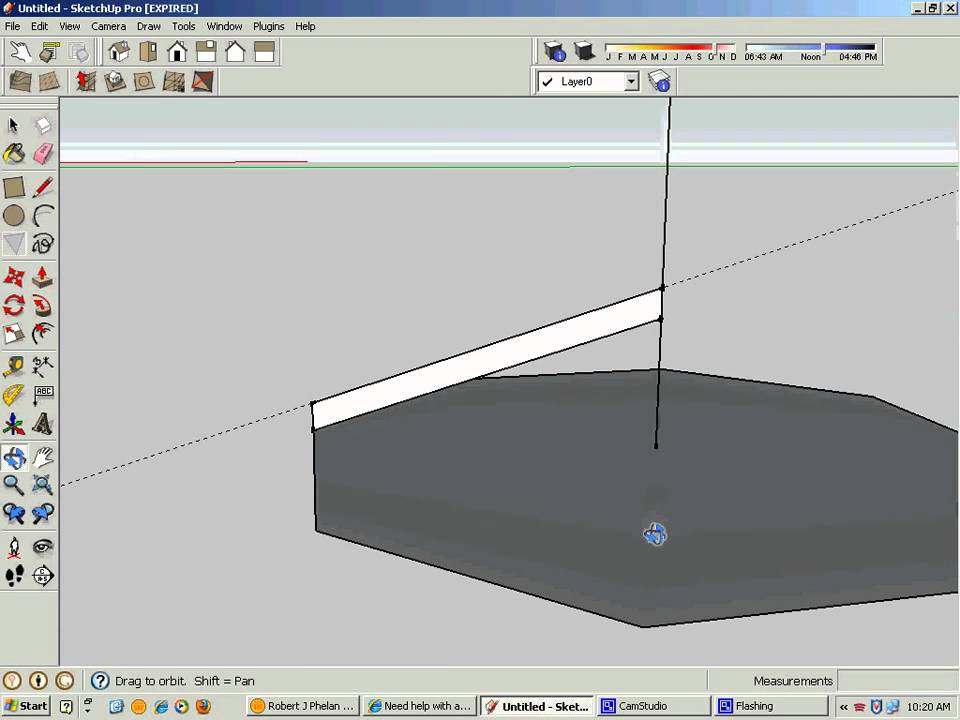Screen dimensions: 960x720
Task: Open the Layer Manager icon
Action: coord(659,81)
